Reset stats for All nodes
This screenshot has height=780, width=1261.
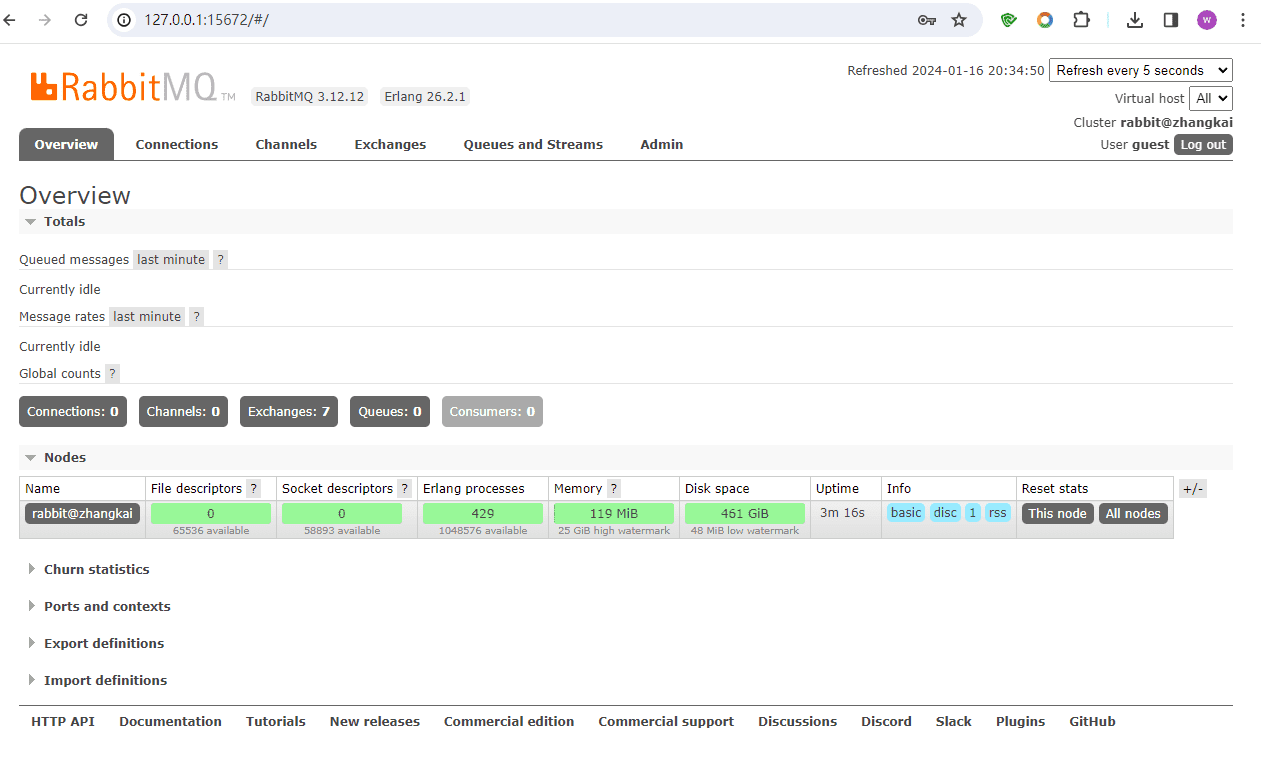1133,513
